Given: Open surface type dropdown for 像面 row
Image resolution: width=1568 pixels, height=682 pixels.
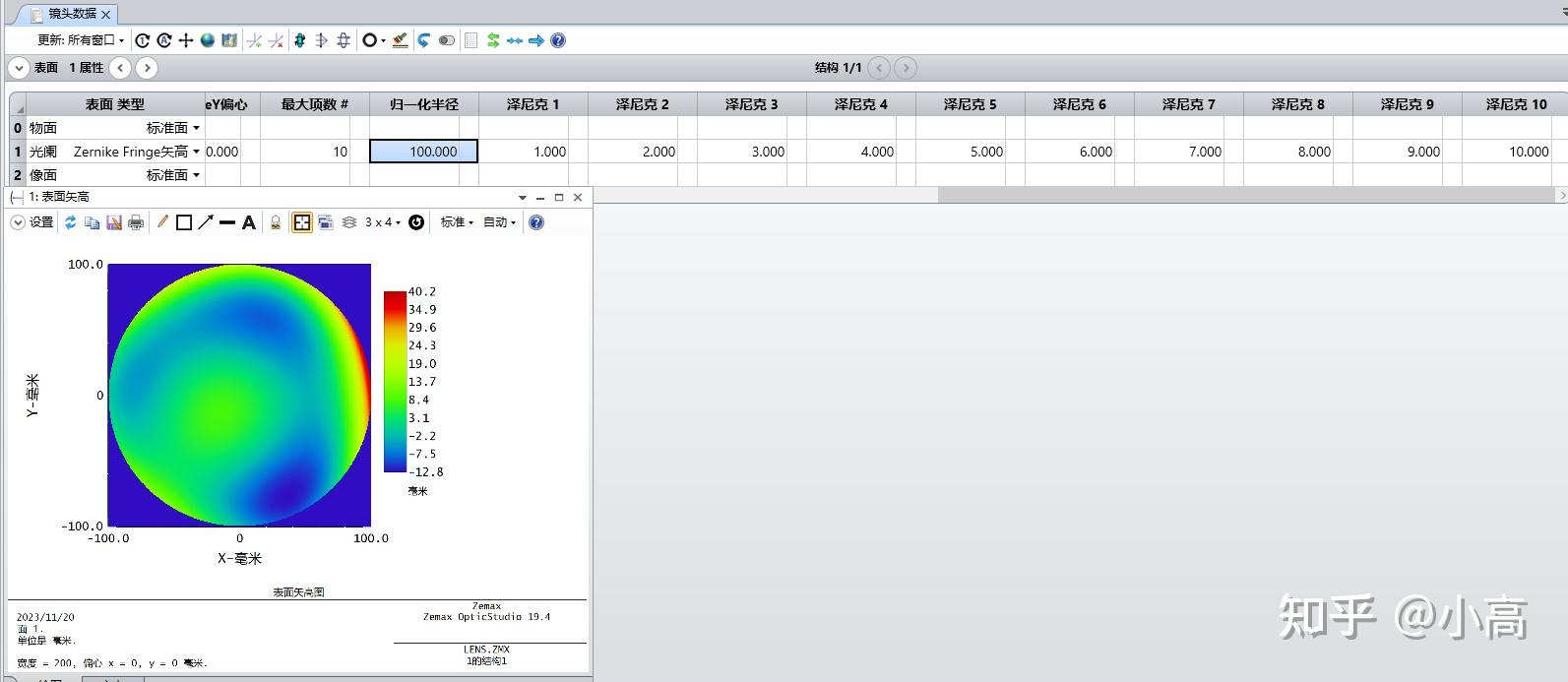Looking at the screenshot, I should pos(196,175).
